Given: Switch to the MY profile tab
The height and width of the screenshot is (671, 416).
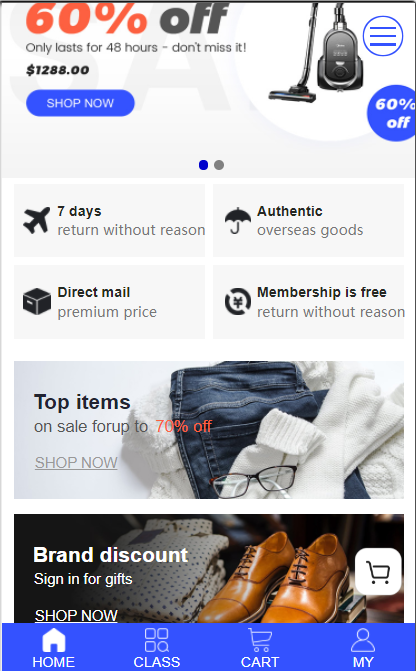Looking at the screenshot, I should click(363, 647).
